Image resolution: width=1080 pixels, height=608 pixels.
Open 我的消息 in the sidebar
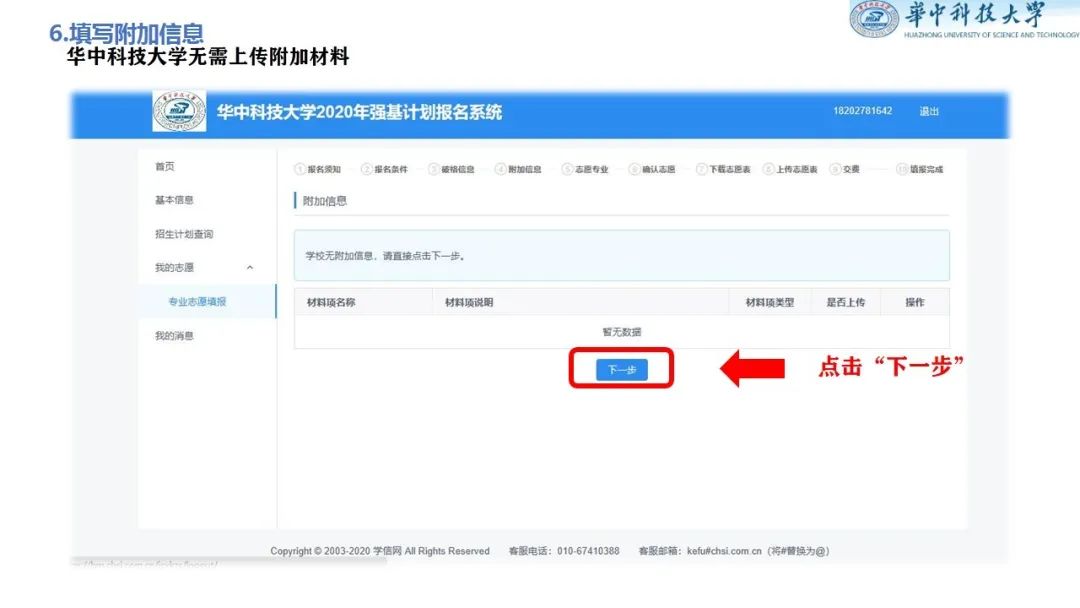tap(174, 336)
